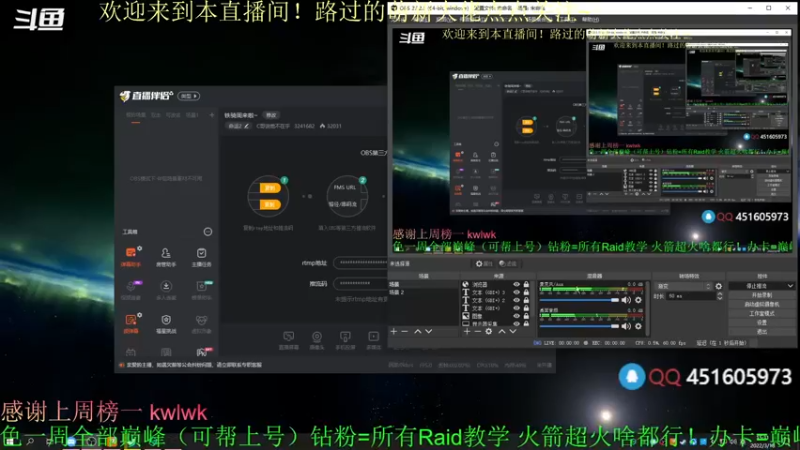Add a source with the OBS sources plus button

467,332
